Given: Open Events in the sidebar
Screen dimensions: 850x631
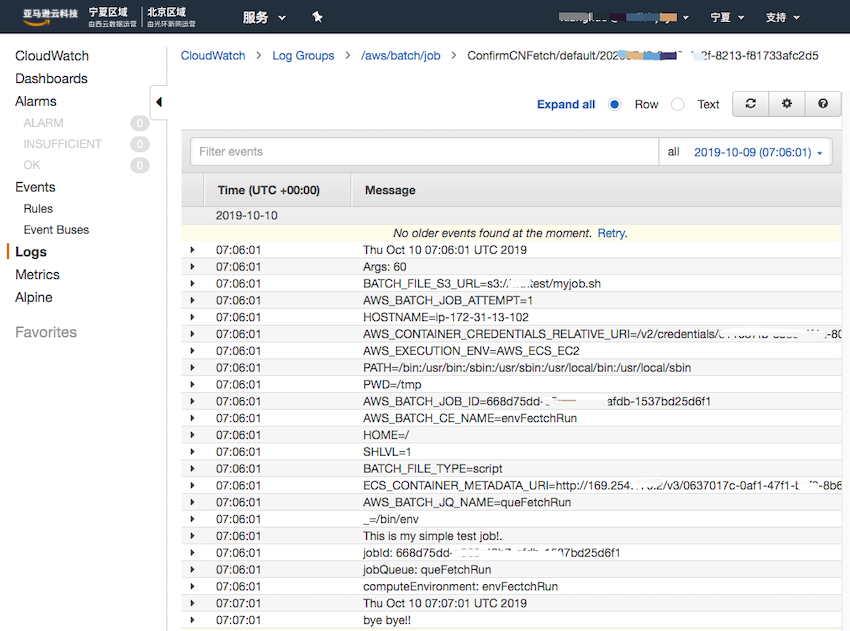Looking at the screenshot, I should [x=35, y=187].
